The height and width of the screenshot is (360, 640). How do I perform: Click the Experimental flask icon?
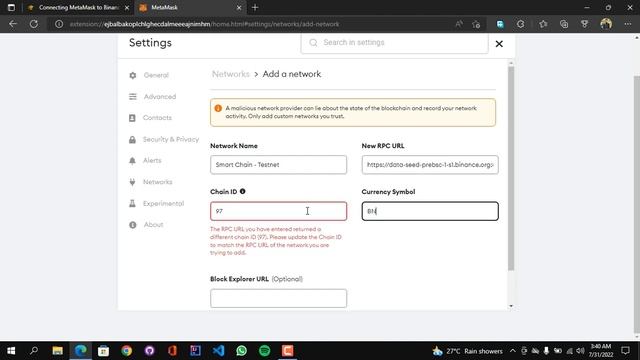pos(132,203)
